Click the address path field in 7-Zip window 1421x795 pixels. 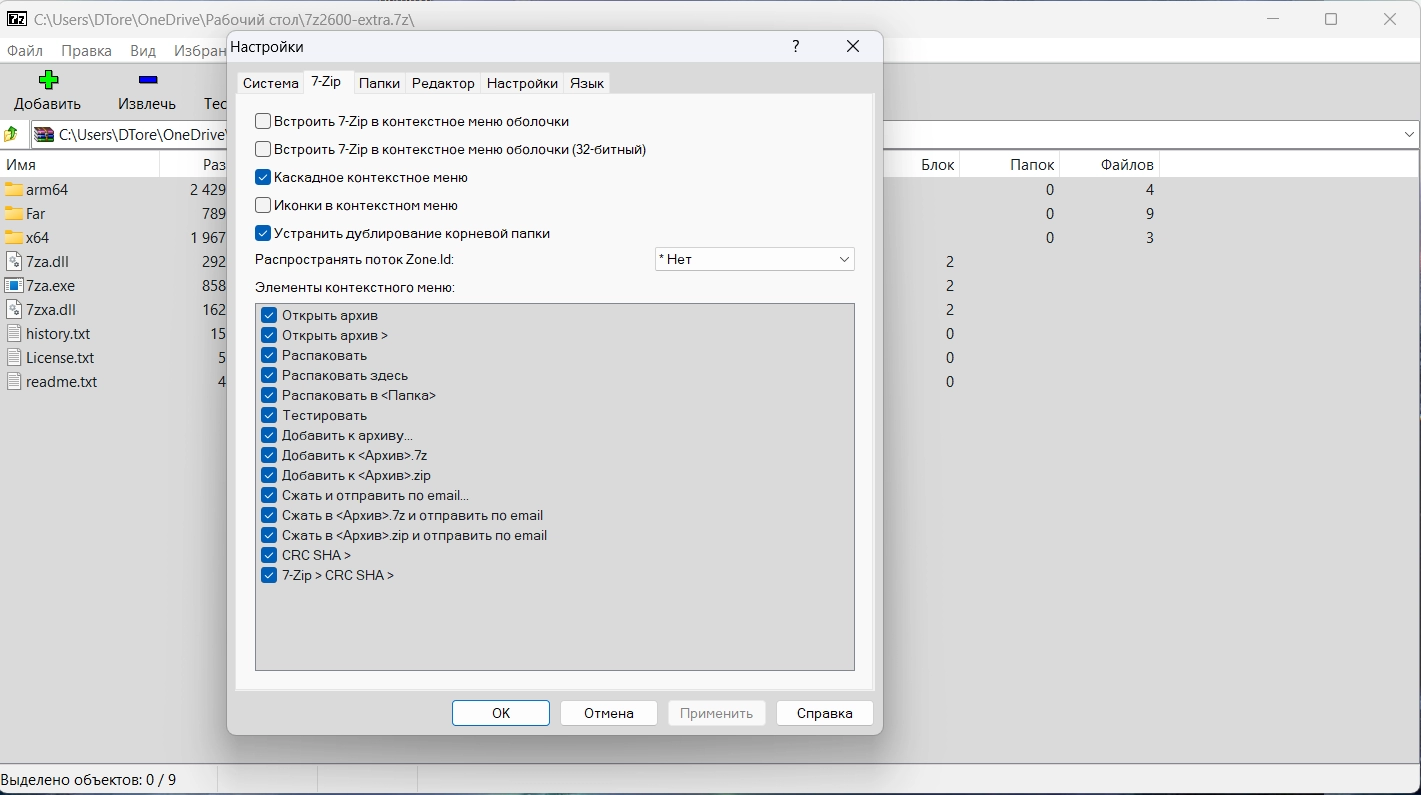[x=726, y=134]
